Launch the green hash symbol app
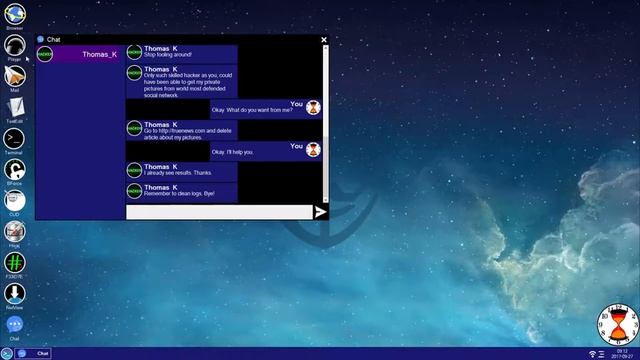 point(15,262)
